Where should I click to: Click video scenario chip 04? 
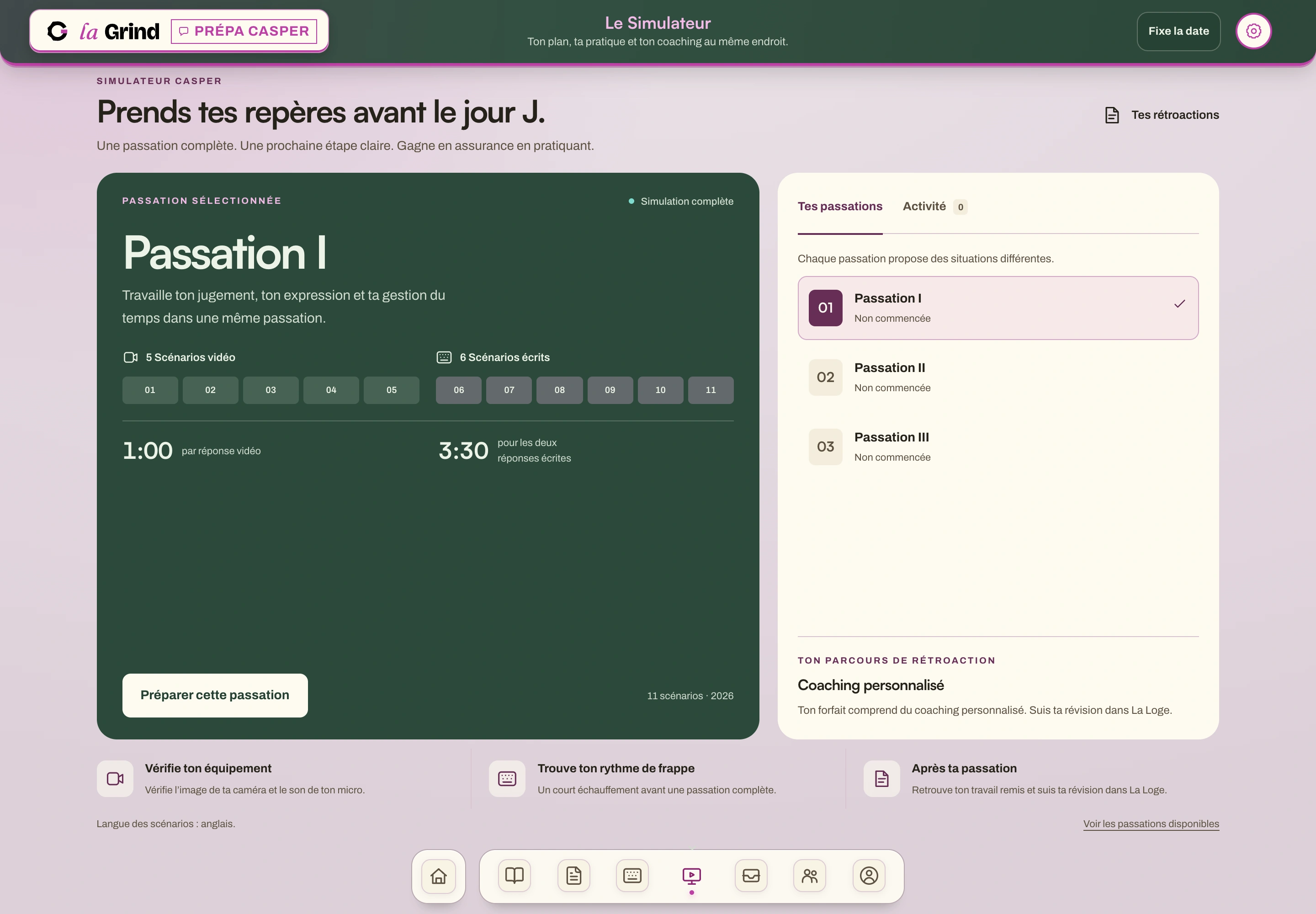pos(331,391)
